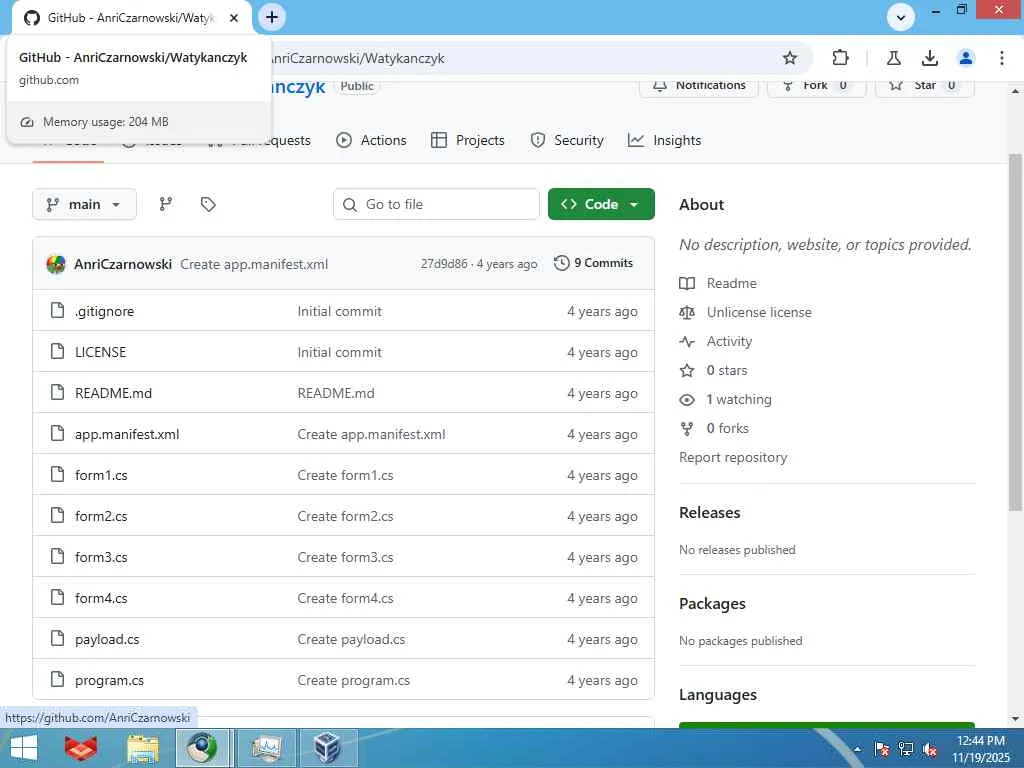Expand the green Code dropdown
This screenshot has width=1024, height=768.
click(x=601, y=204)
